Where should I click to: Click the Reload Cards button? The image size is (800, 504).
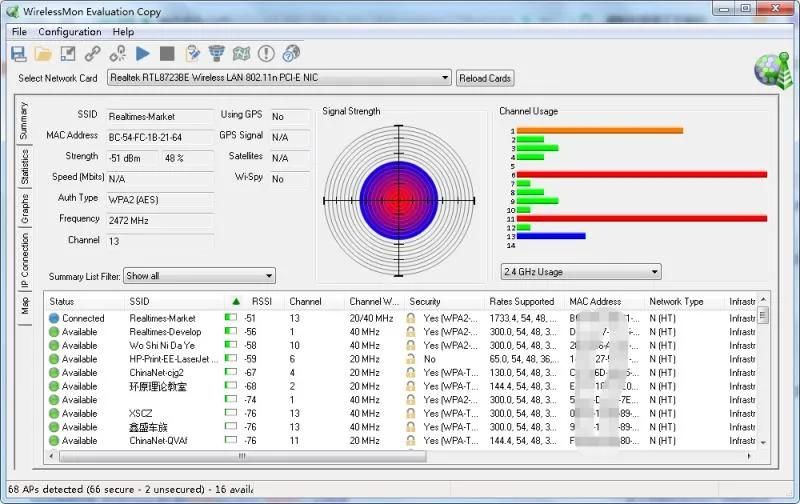click(485, 78)
